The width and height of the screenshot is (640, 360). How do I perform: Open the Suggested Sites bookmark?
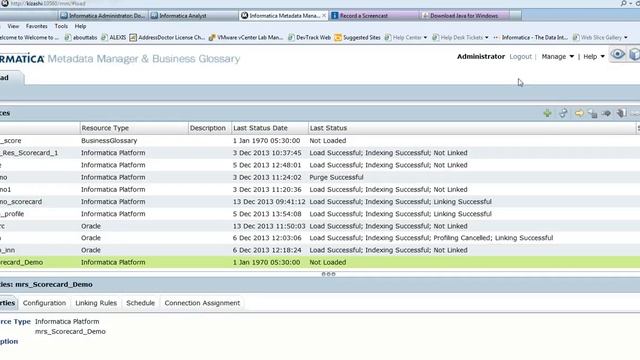[x=358, y=38]
